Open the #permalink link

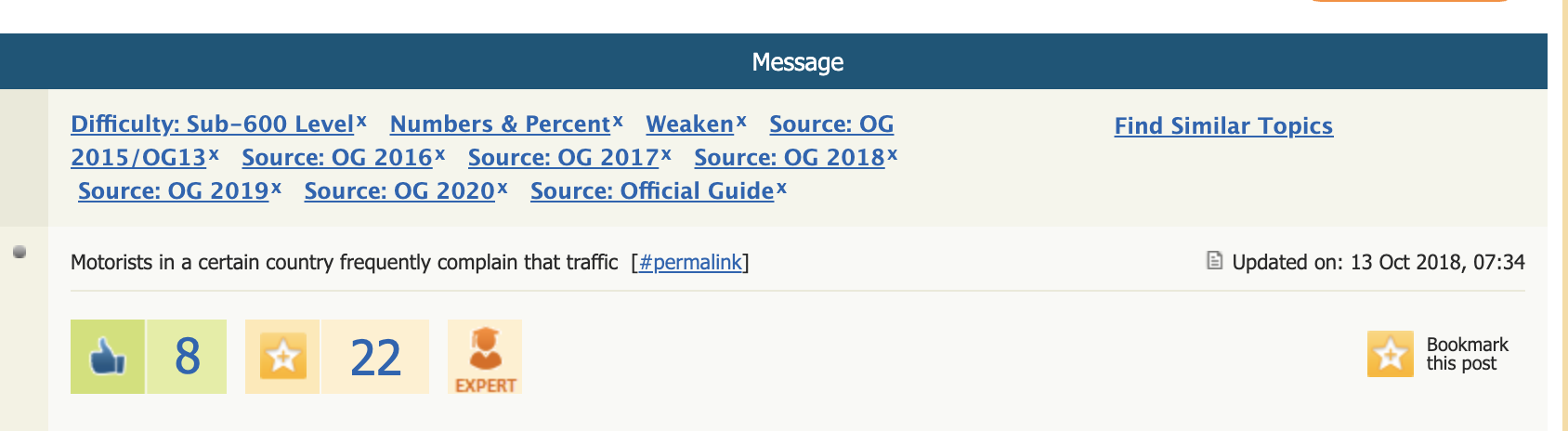[x=690, y=263]
